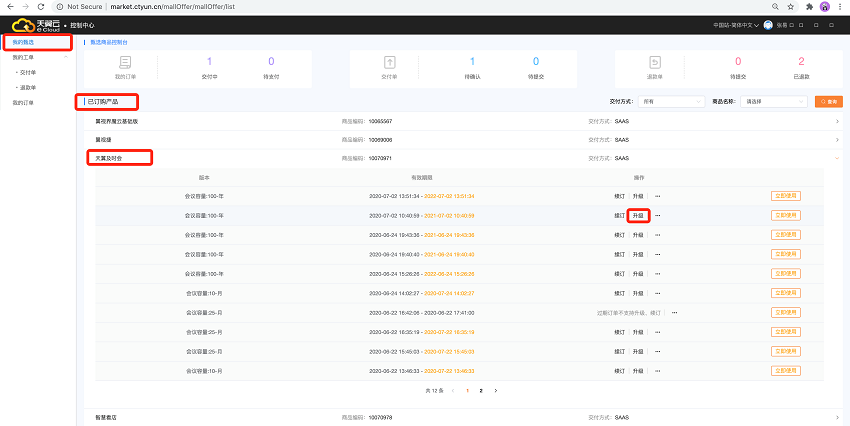Viewport: 850px width, 426px height.
Task: Click the orange 查询 search button
Action: [828, 101]
